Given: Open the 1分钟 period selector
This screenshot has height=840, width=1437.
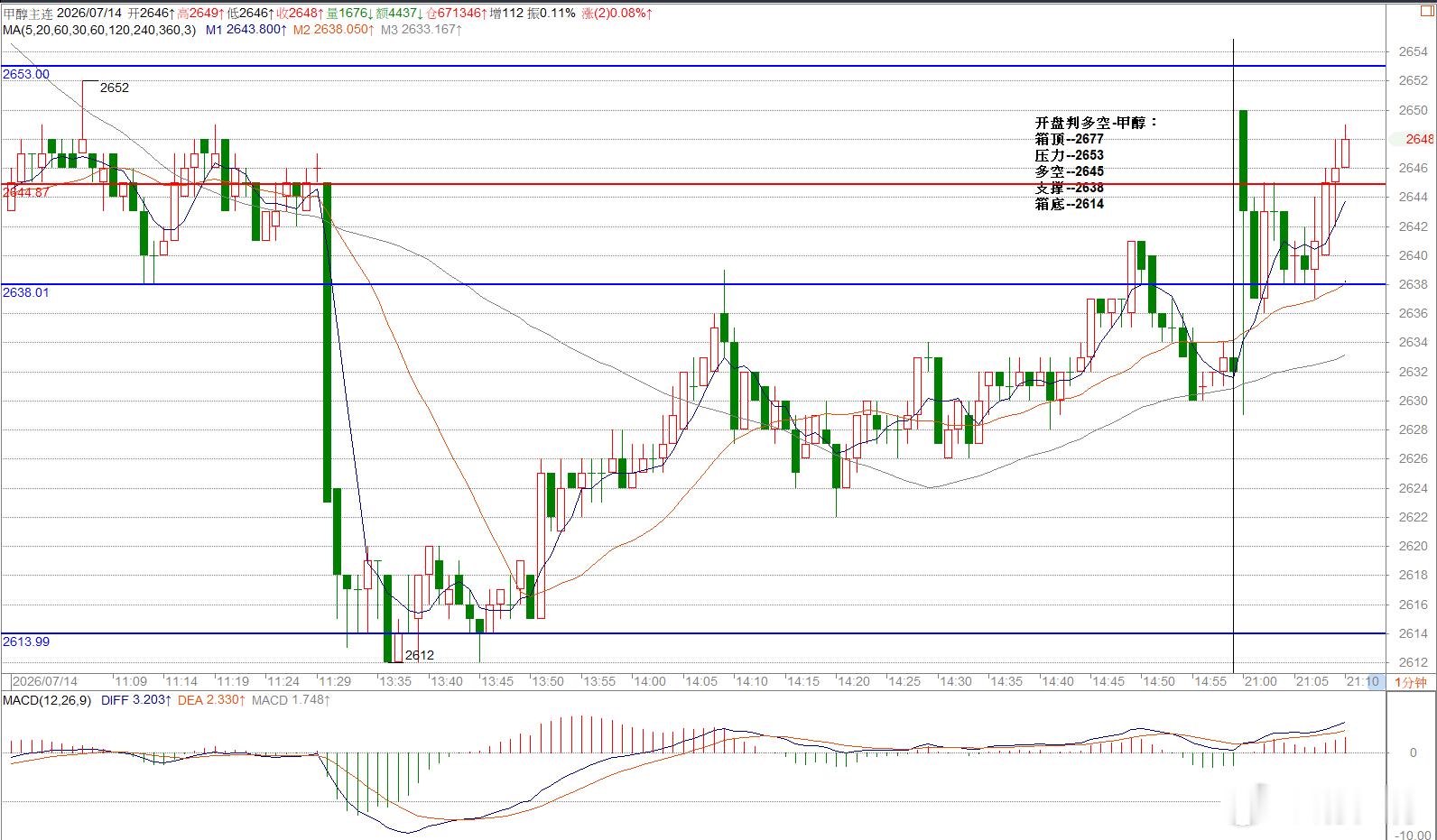Looking at the screenshot, I should 1411,682.
